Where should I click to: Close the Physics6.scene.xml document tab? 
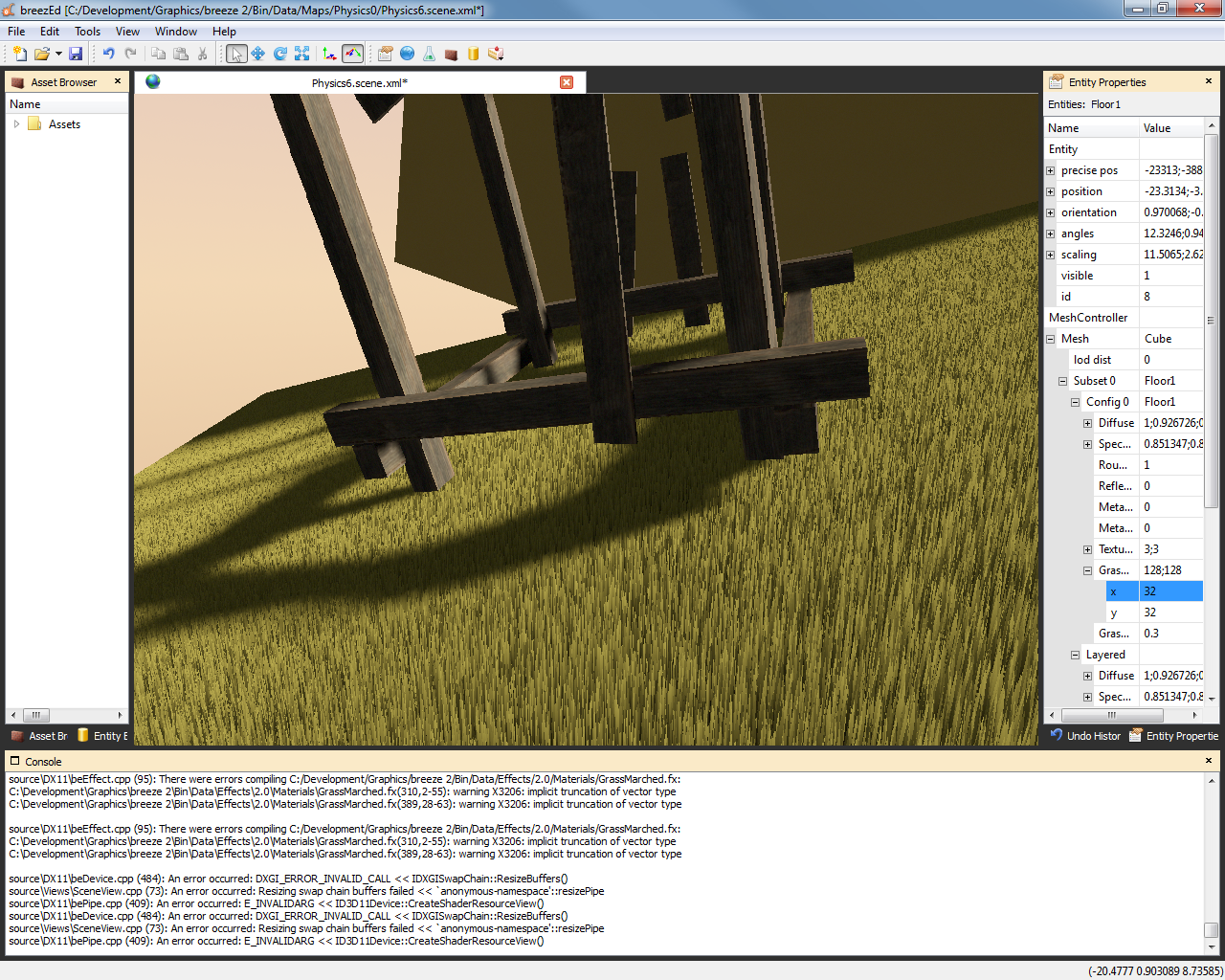(x=567, y=82)
